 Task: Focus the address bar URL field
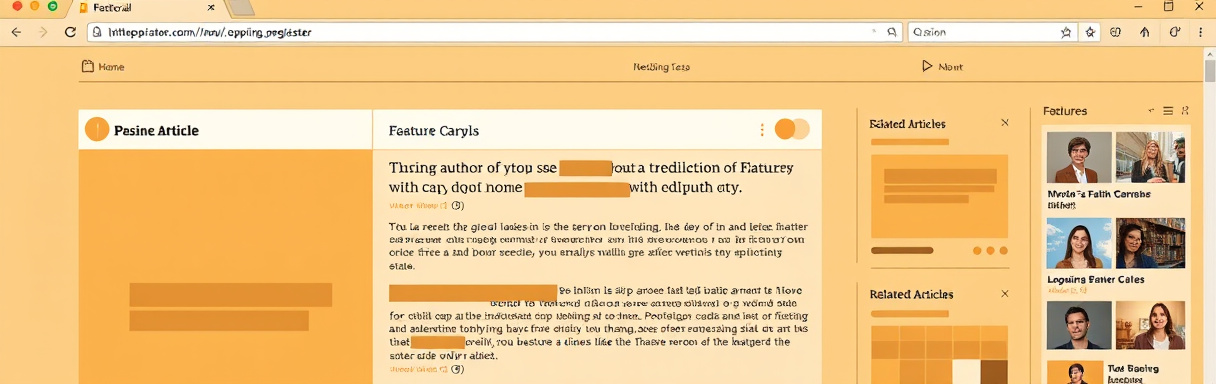coord(495,32)
